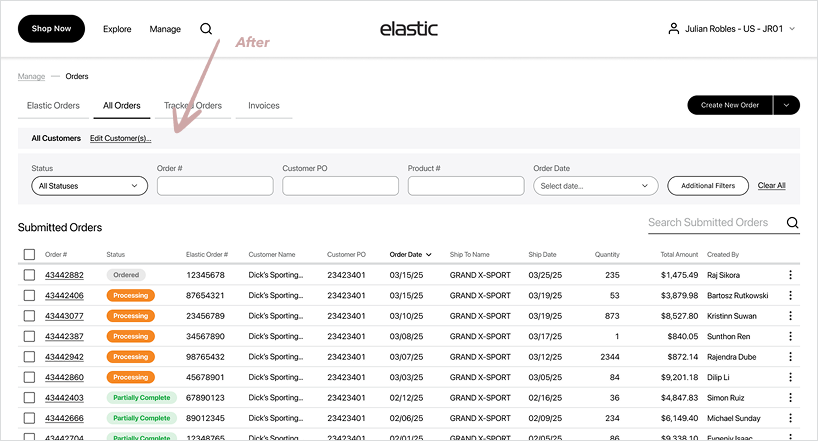Click the Customer PO filter input field
This screenshot has width=818, height=441.
[340, 186]
